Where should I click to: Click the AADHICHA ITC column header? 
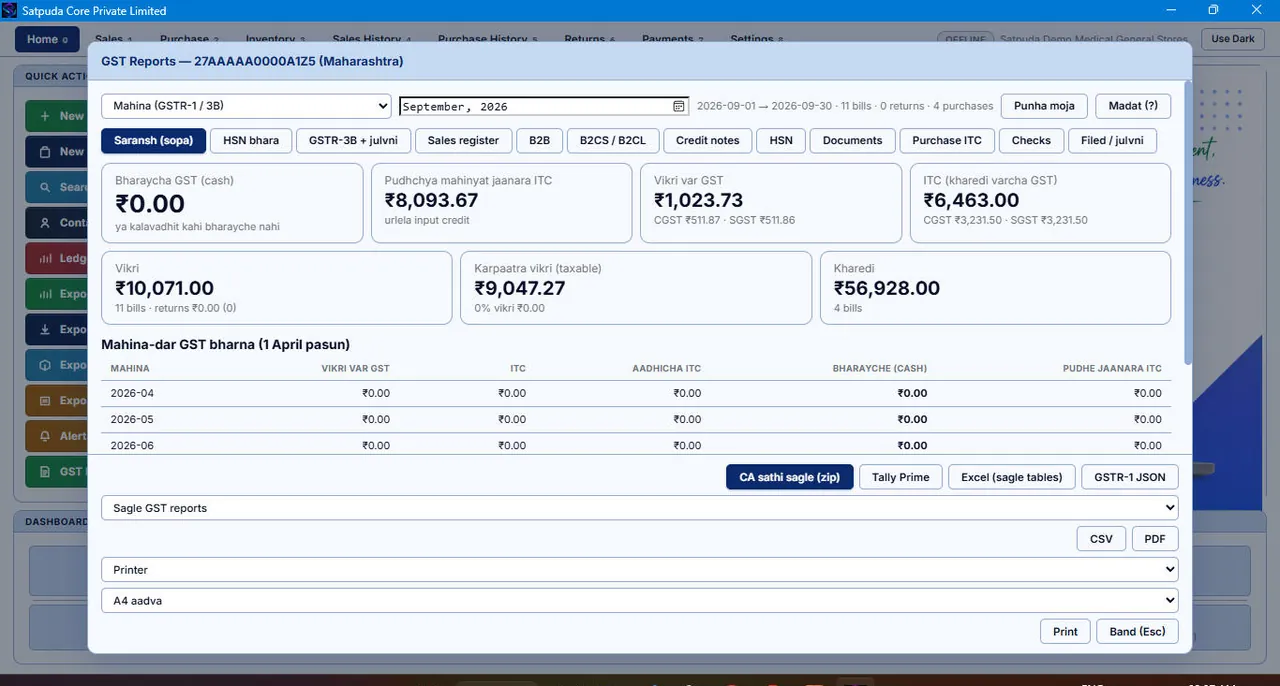point(666,369)
